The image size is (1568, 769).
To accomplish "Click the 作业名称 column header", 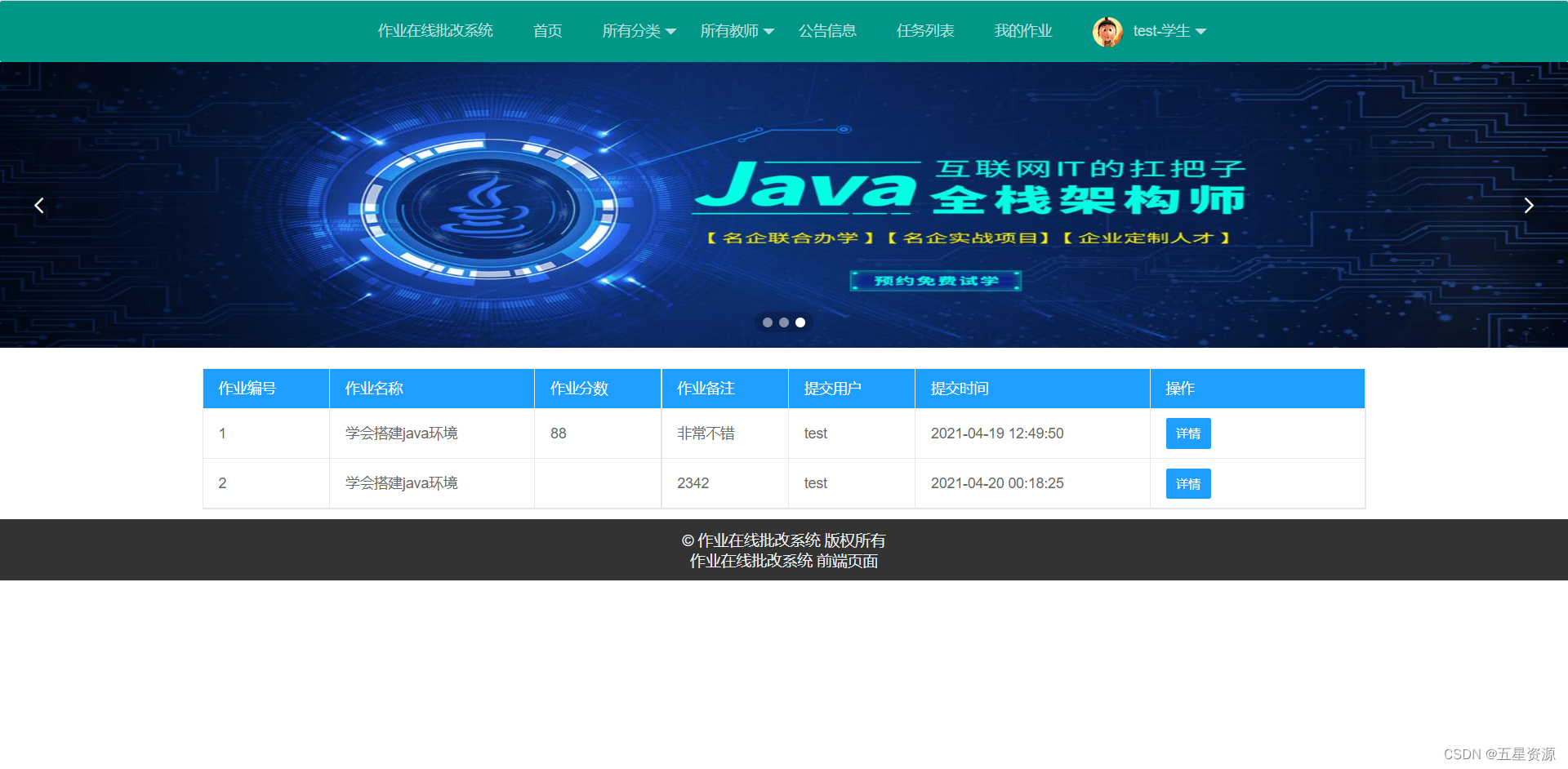I will coord(432,389).
